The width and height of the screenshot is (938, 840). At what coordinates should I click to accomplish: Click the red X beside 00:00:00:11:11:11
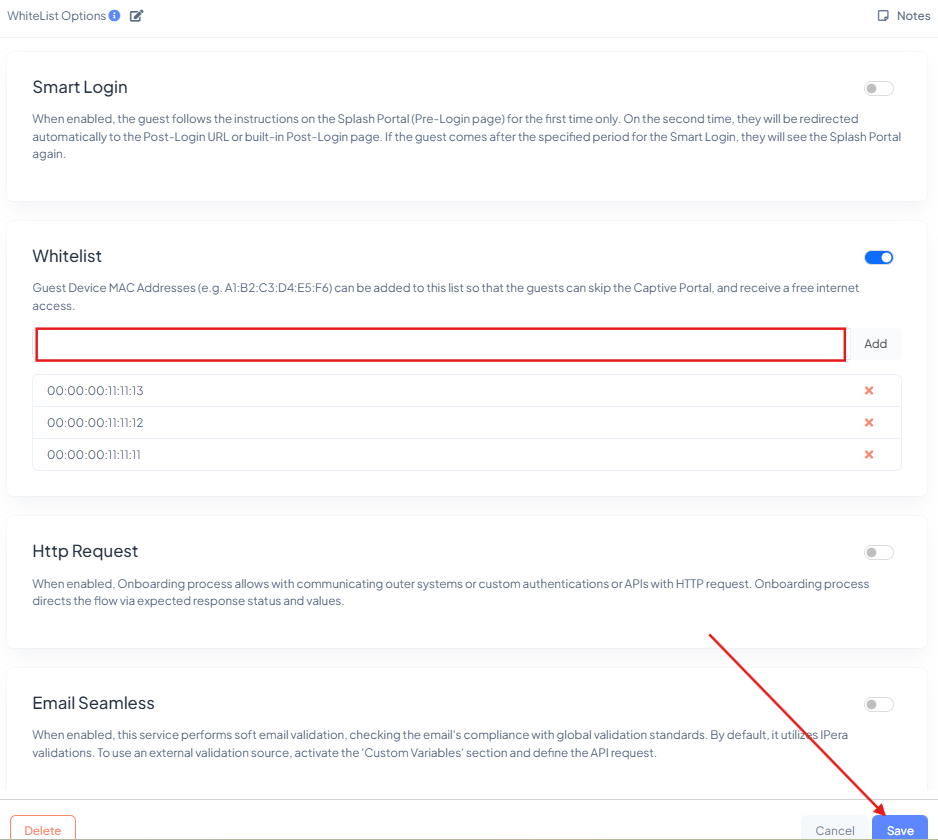point(868,455)
